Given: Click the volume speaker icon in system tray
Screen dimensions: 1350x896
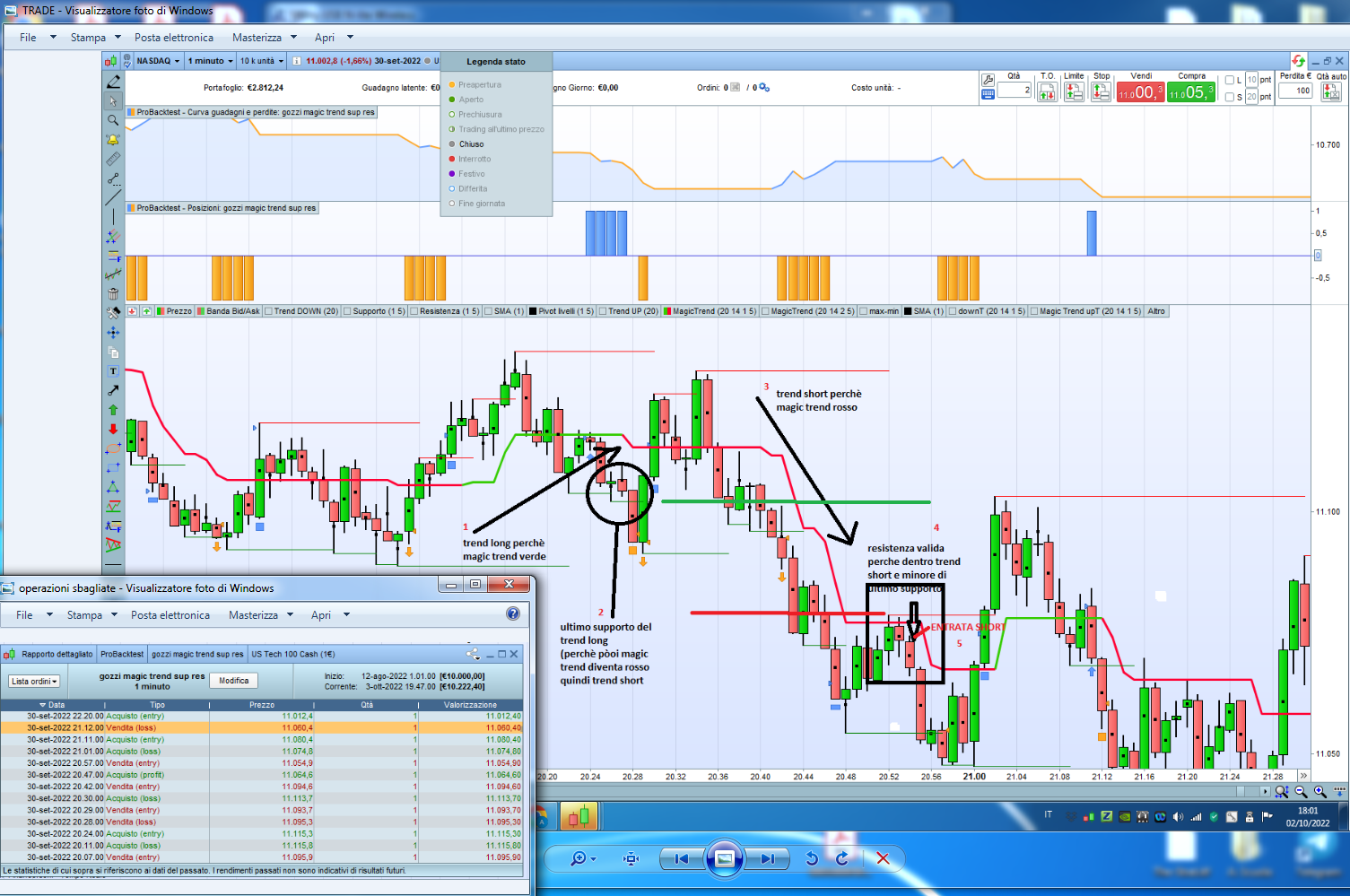Looking at the screenshot, I should click(1178, 816).
